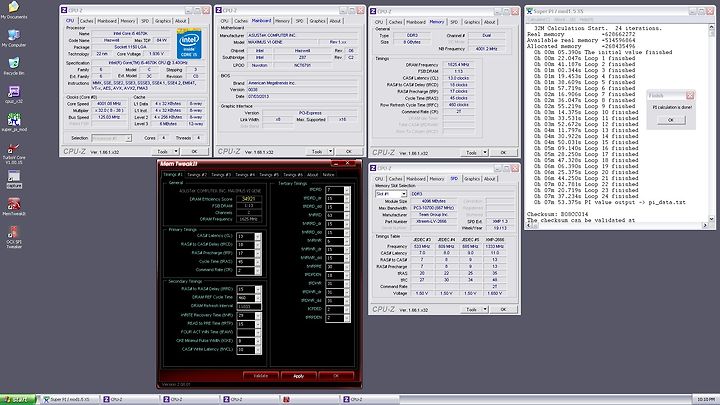
Task: Open the My Documents desktop icon
Action: 14,10
